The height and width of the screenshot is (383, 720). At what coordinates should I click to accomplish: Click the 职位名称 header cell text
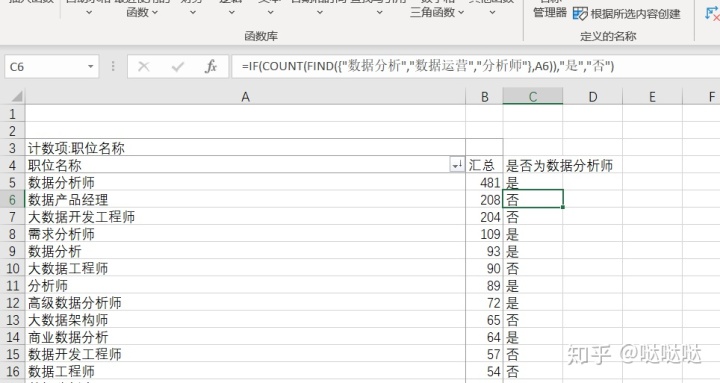point(55,165)
